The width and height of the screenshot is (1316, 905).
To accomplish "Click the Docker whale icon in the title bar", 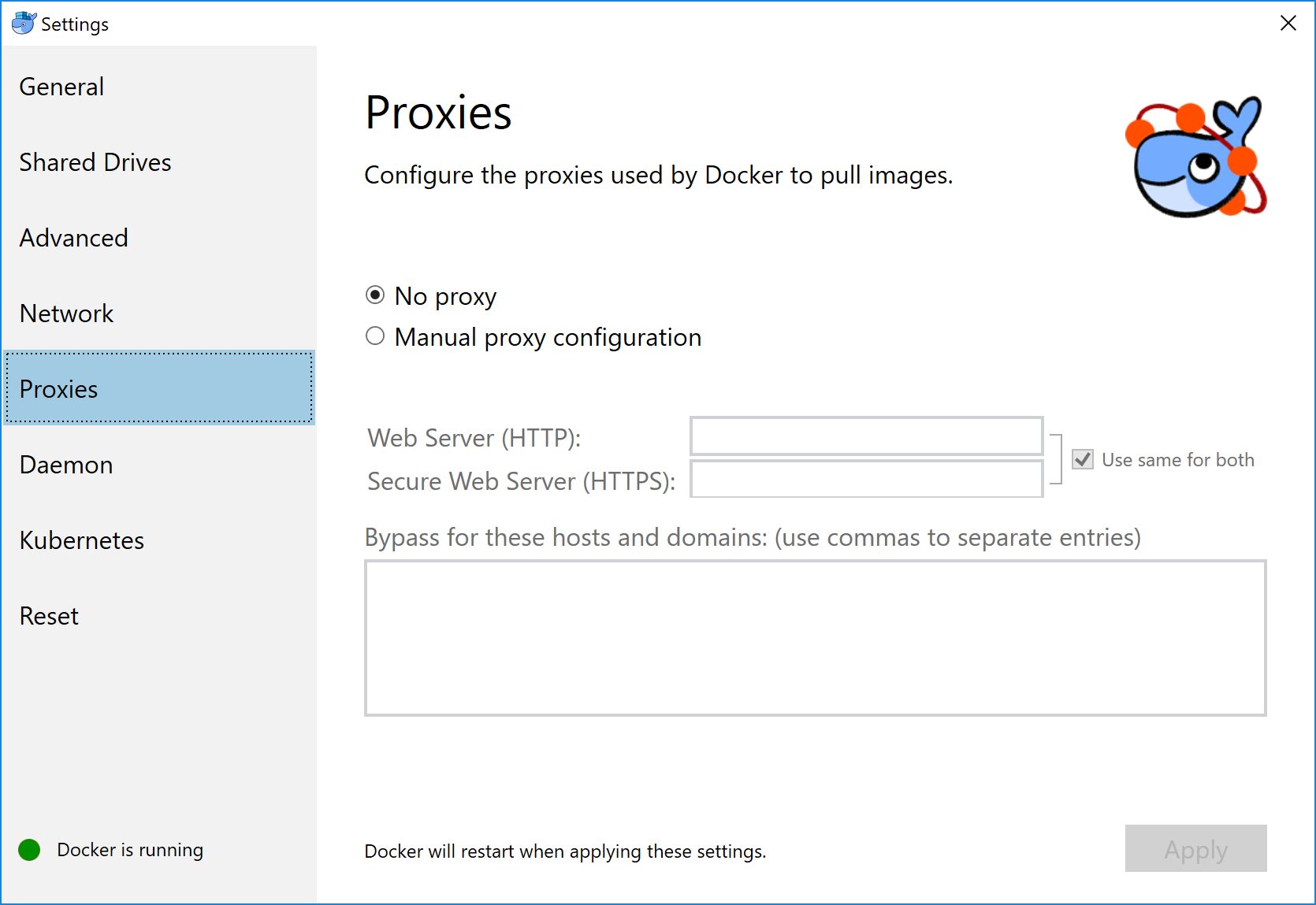I will point(23,23).
